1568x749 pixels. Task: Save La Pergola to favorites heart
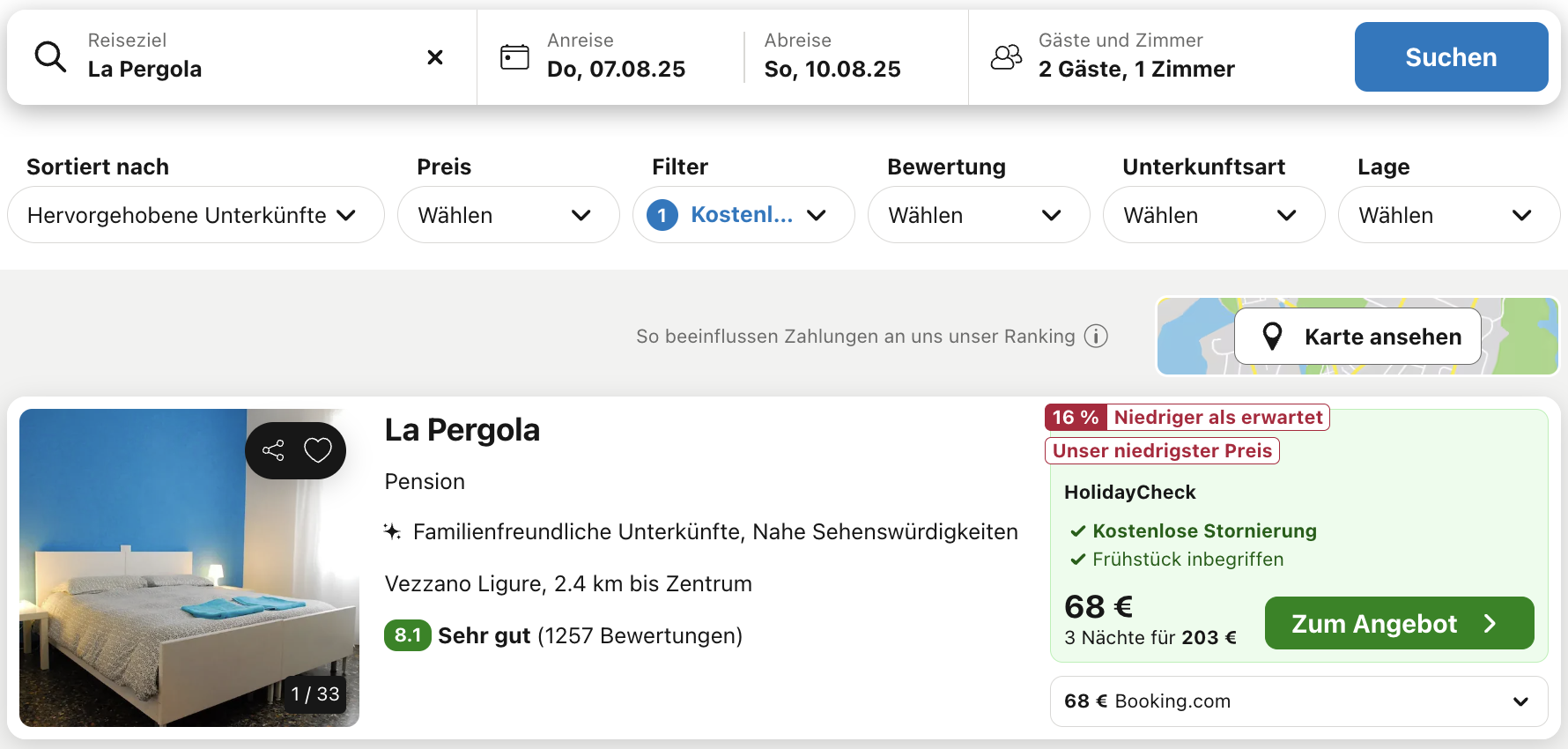[318, 450]
